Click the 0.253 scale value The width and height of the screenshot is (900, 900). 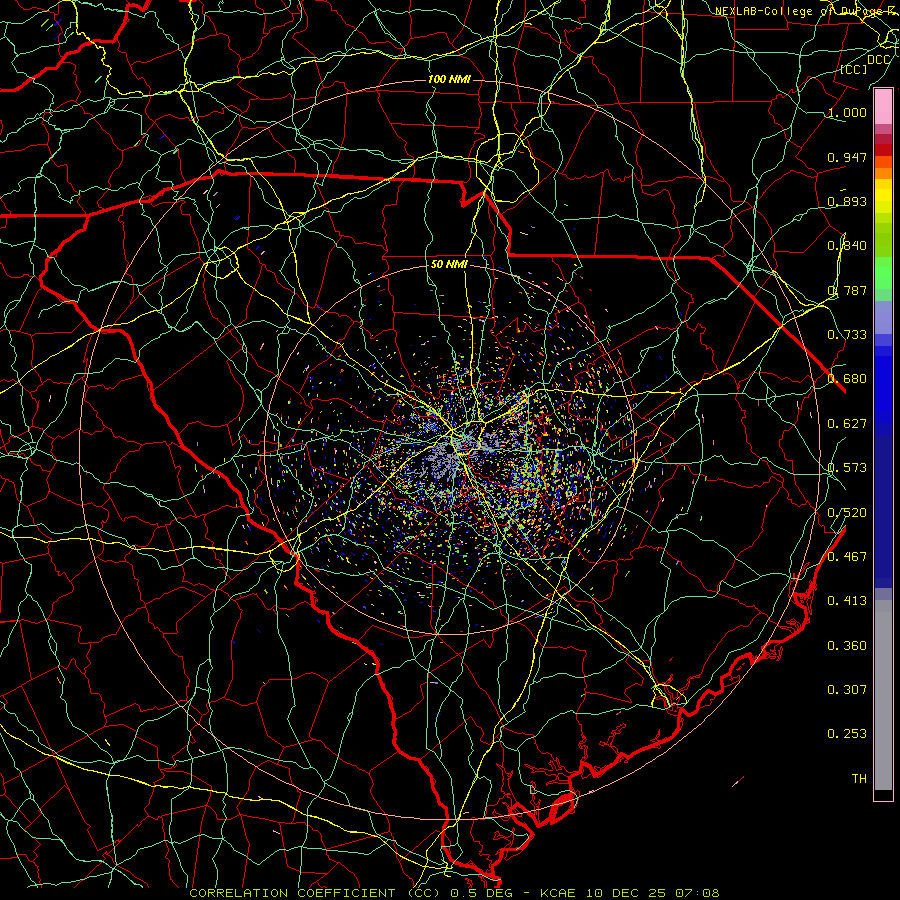point(847,734)
